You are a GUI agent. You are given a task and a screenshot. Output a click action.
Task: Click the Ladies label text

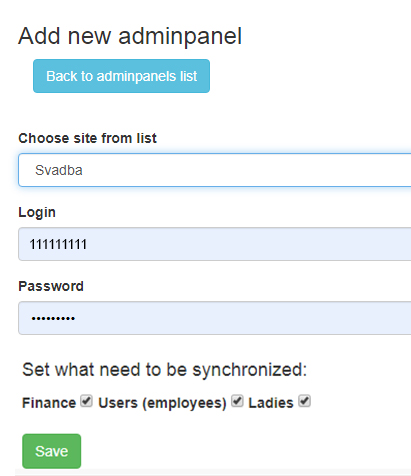click(x=271, y=403)
